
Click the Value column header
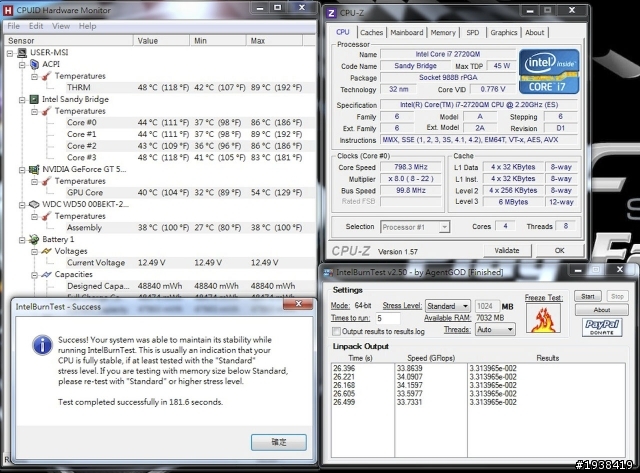pos(162,41)
